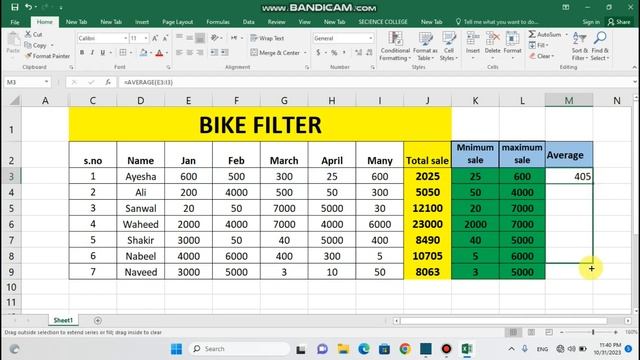Open Conditional Formatting menu
Screen dimensions: 640x360
[x=395, y=46]
